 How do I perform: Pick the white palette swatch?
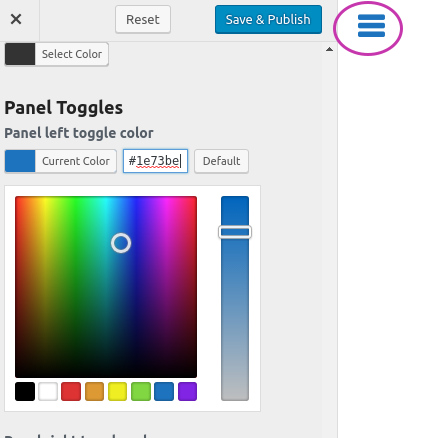48,391
